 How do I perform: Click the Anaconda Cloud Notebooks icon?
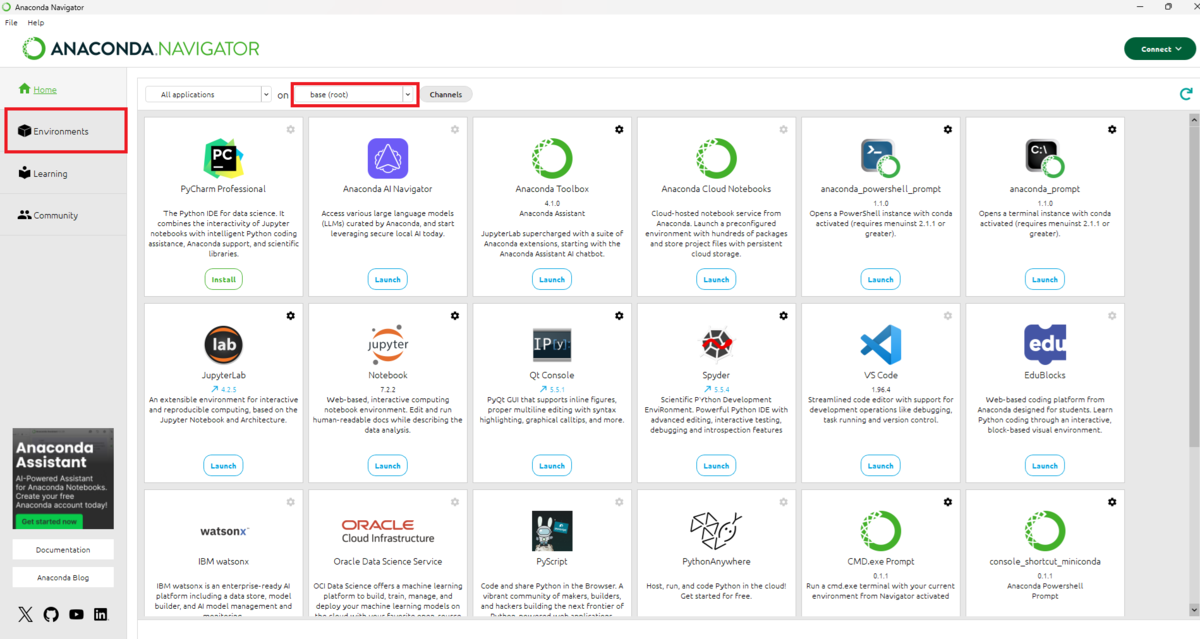click(716, 159)
